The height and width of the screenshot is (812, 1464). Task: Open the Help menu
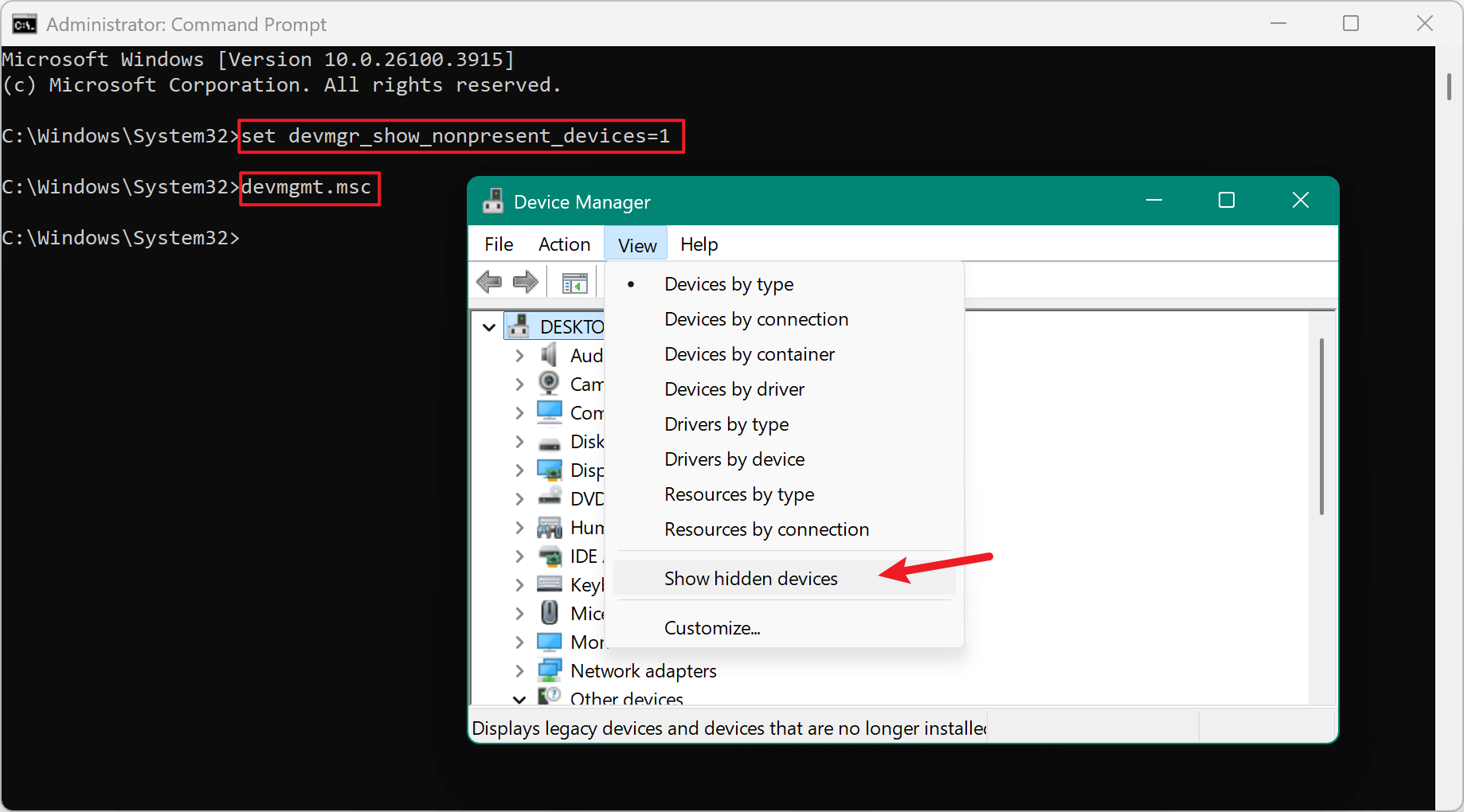[698, 244]
